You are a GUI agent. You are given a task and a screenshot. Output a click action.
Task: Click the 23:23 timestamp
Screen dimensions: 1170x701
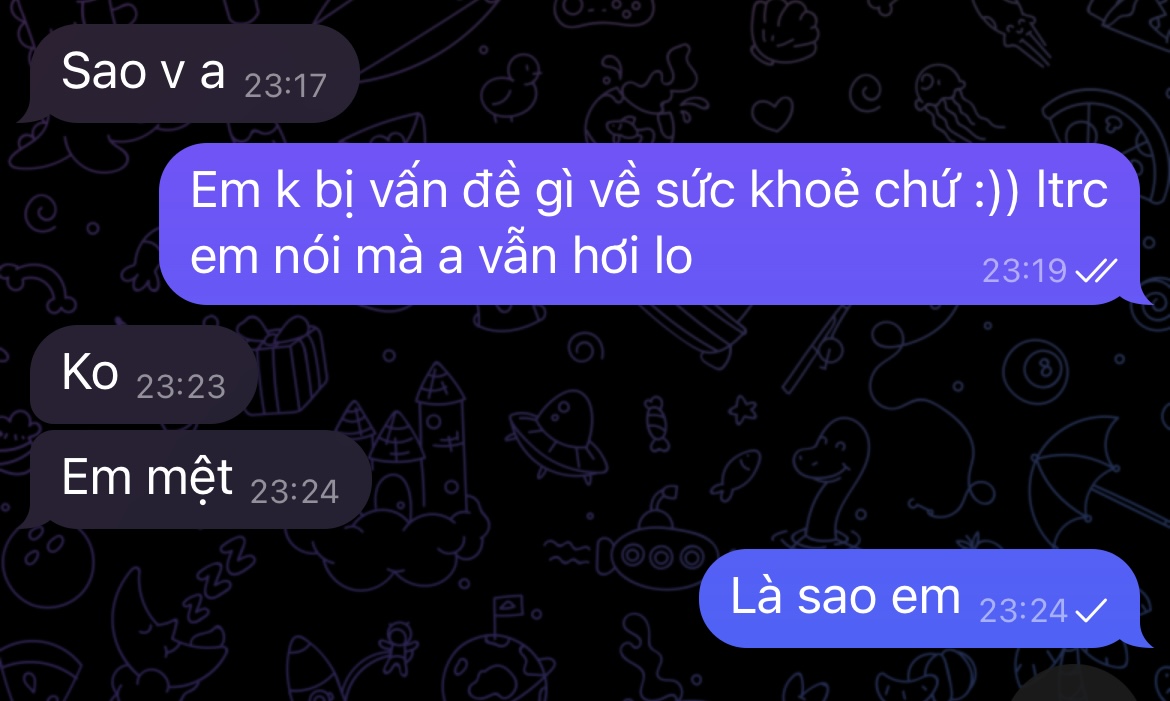(x=181, y=387)
